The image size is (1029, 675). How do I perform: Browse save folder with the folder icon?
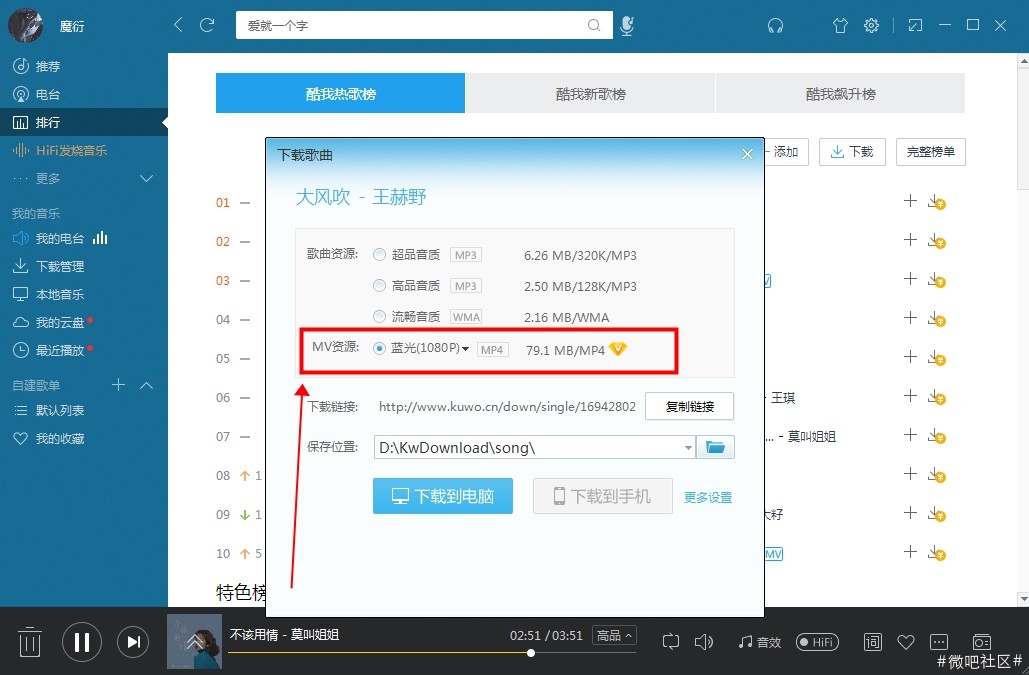[x=715, y=447]
